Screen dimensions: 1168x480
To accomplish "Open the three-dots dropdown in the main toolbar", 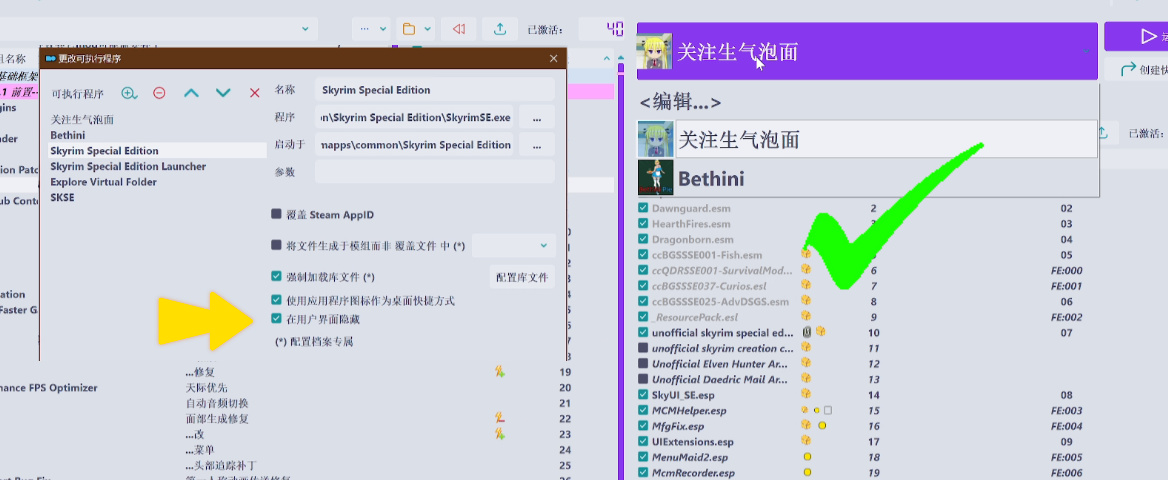I will pyautogui.click(x=372, y=29).
